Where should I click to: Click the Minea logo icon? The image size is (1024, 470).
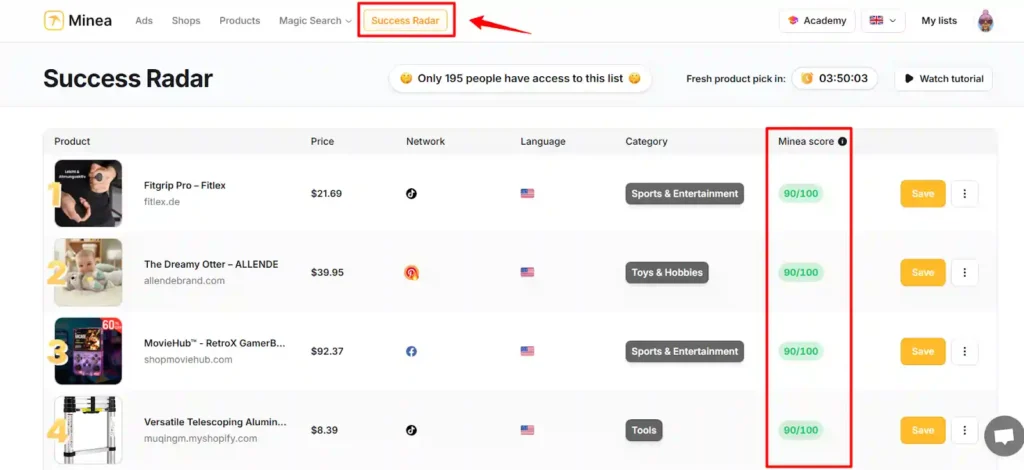tap(54, 20)
